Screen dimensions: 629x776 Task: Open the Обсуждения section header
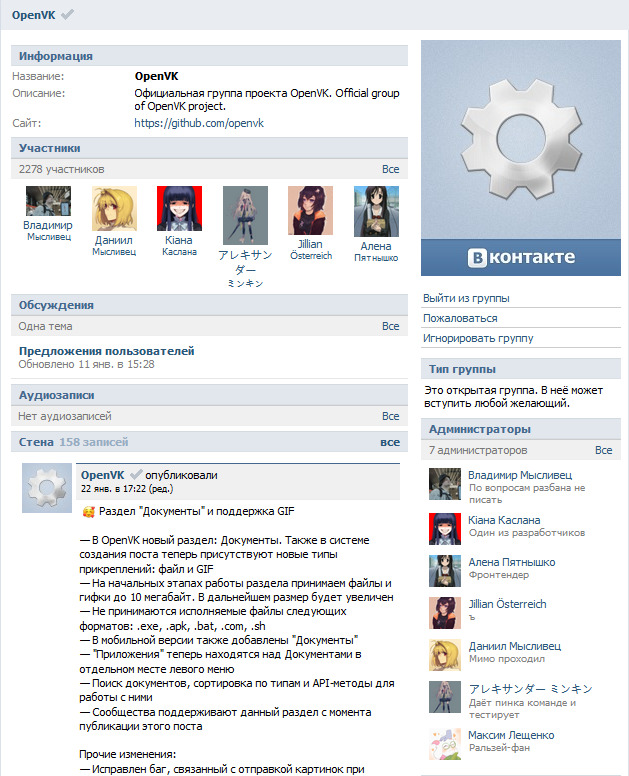[209, 305]
